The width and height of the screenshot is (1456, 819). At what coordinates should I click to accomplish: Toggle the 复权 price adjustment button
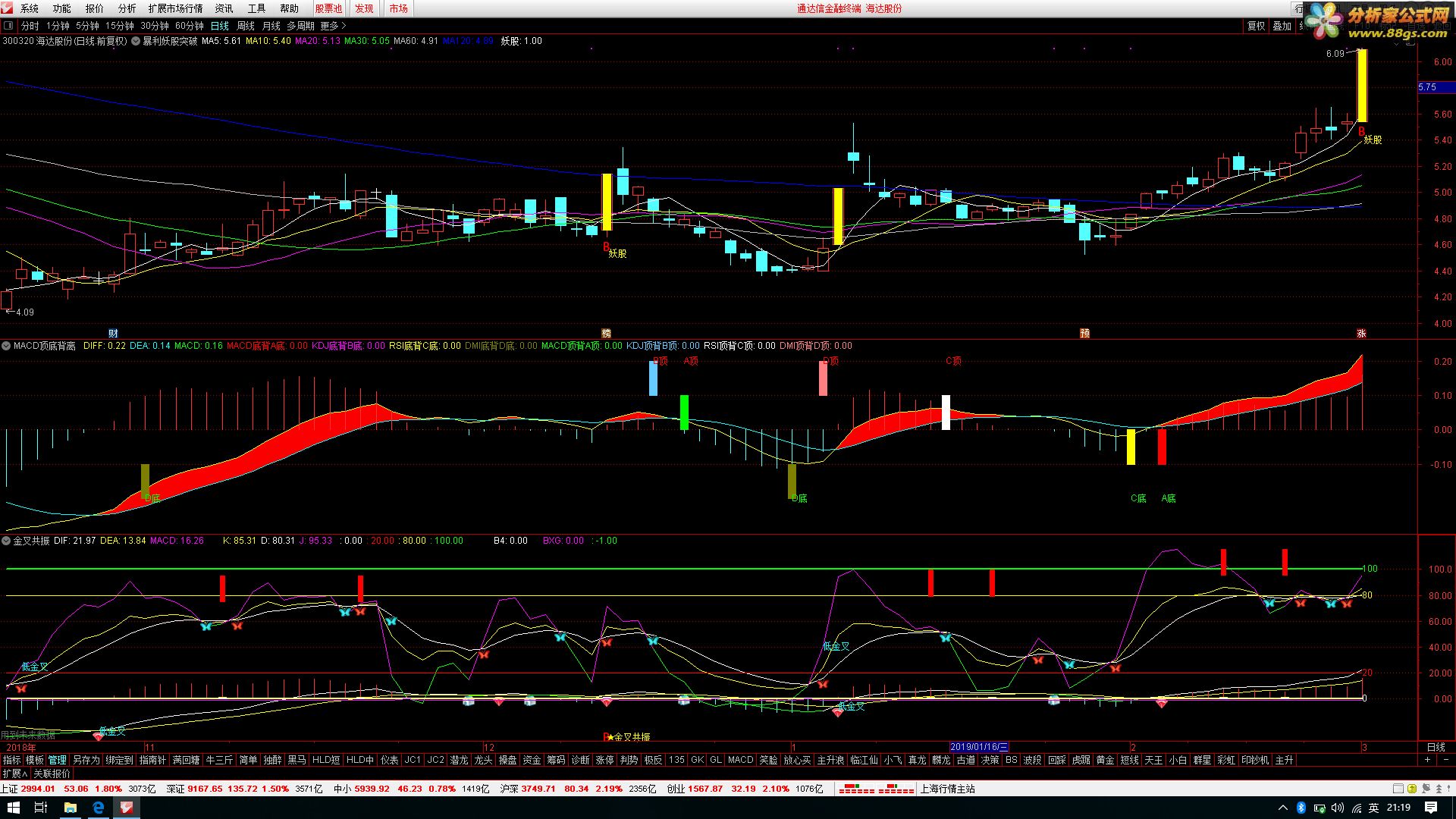click(1256, 26)
